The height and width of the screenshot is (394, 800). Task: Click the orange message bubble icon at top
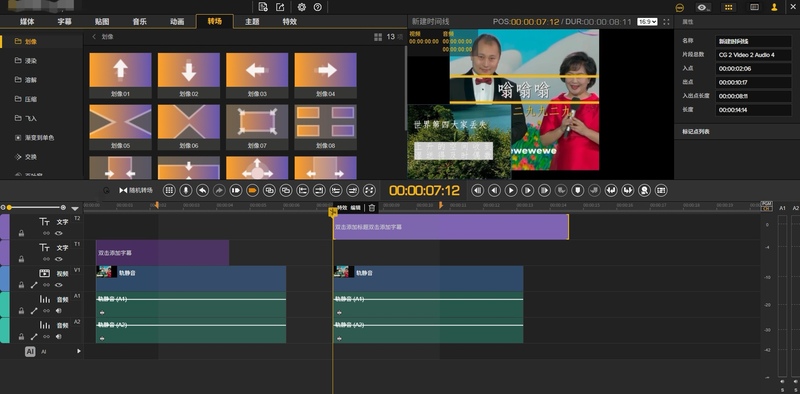coord(679,7)
